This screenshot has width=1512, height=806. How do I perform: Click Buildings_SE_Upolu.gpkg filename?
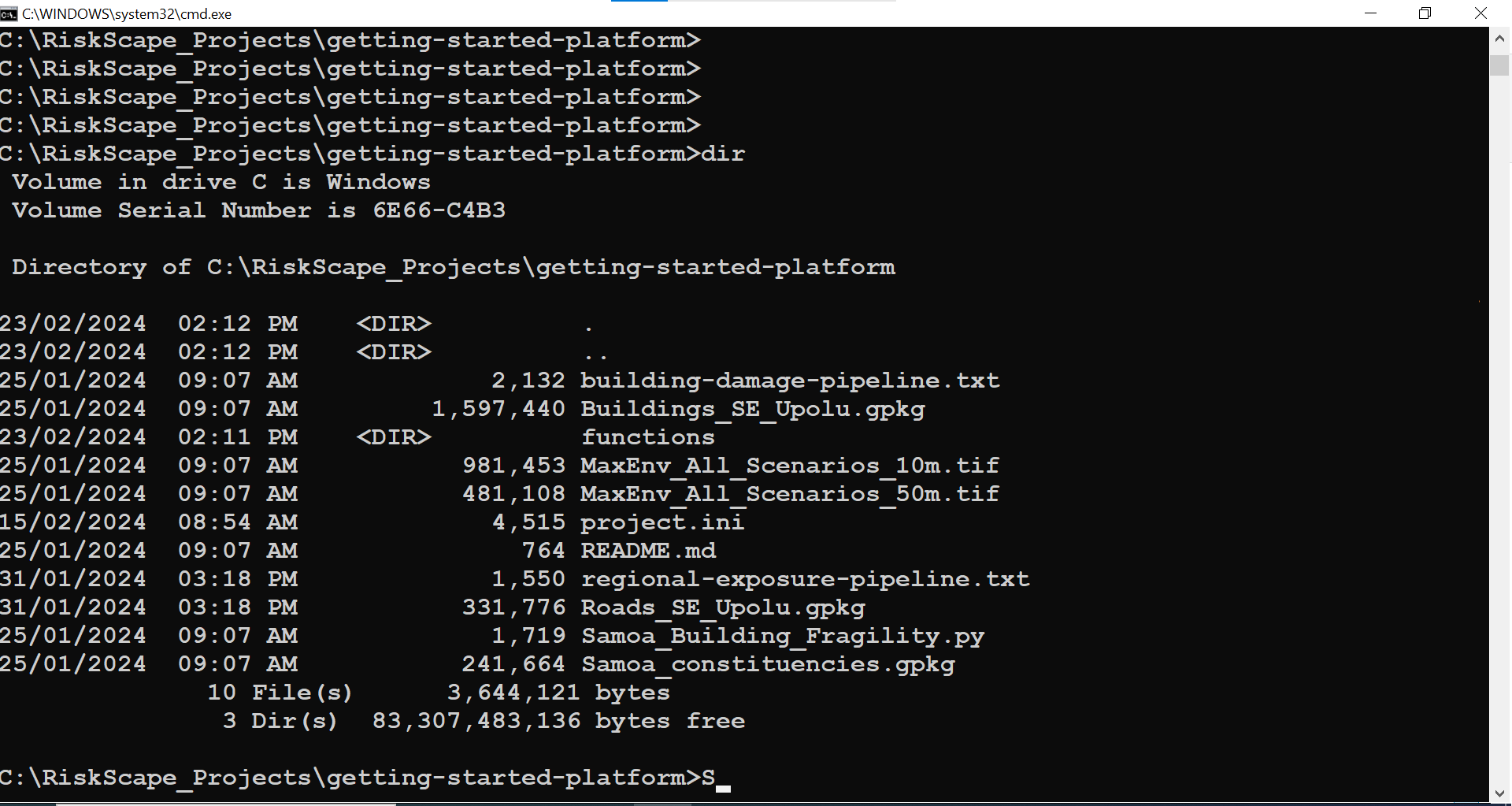click(753, 409)
